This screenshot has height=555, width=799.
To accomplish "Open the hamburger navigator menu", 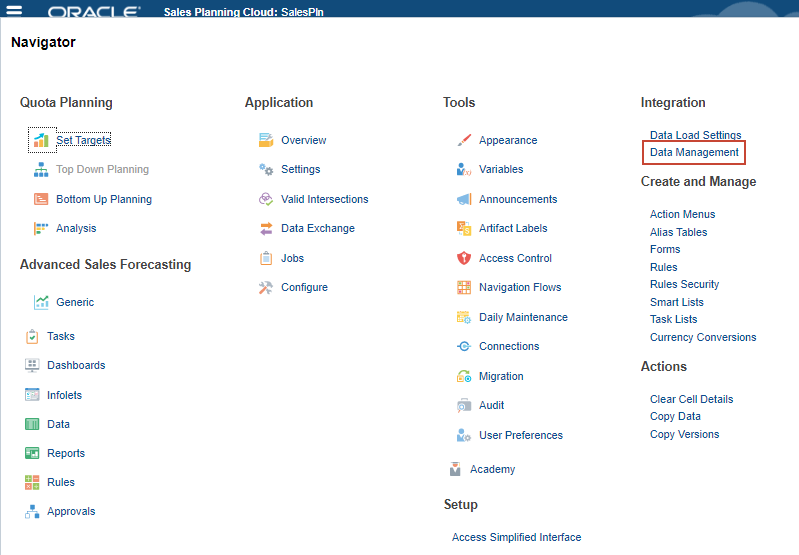I will (x=15, y=12).
